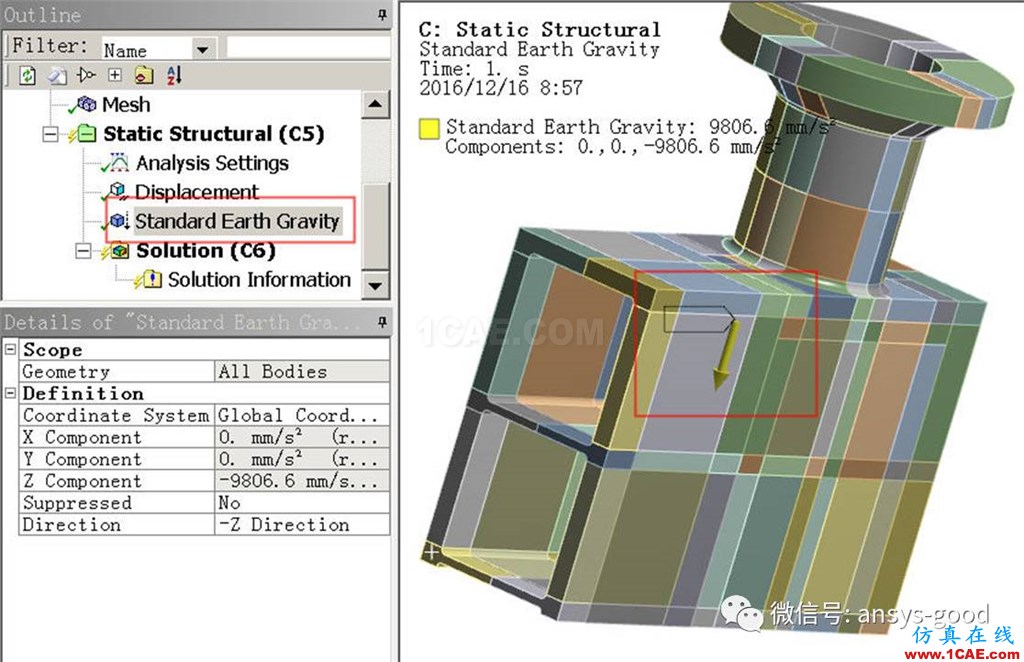Image resolution: width=1024 pixels, height=662 pixels.
Task: Click the Coordinate System value cell
Action: point(302,415)
